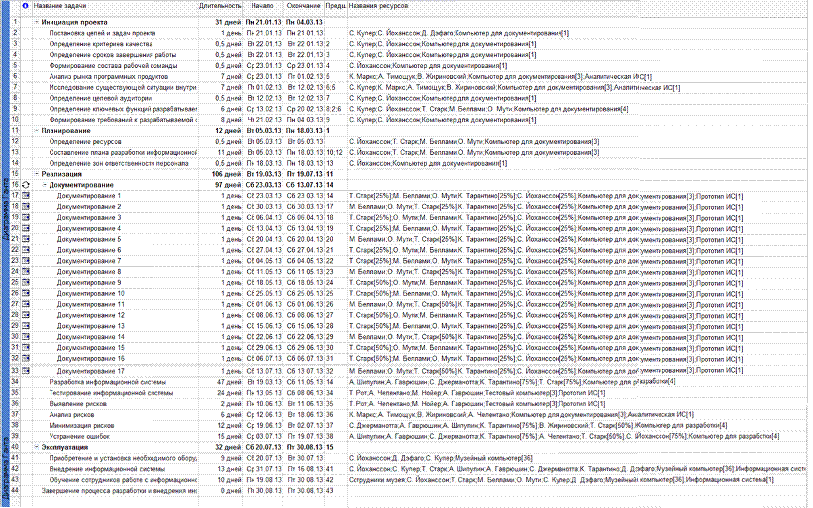Select row number 1 header

(16, 22)
